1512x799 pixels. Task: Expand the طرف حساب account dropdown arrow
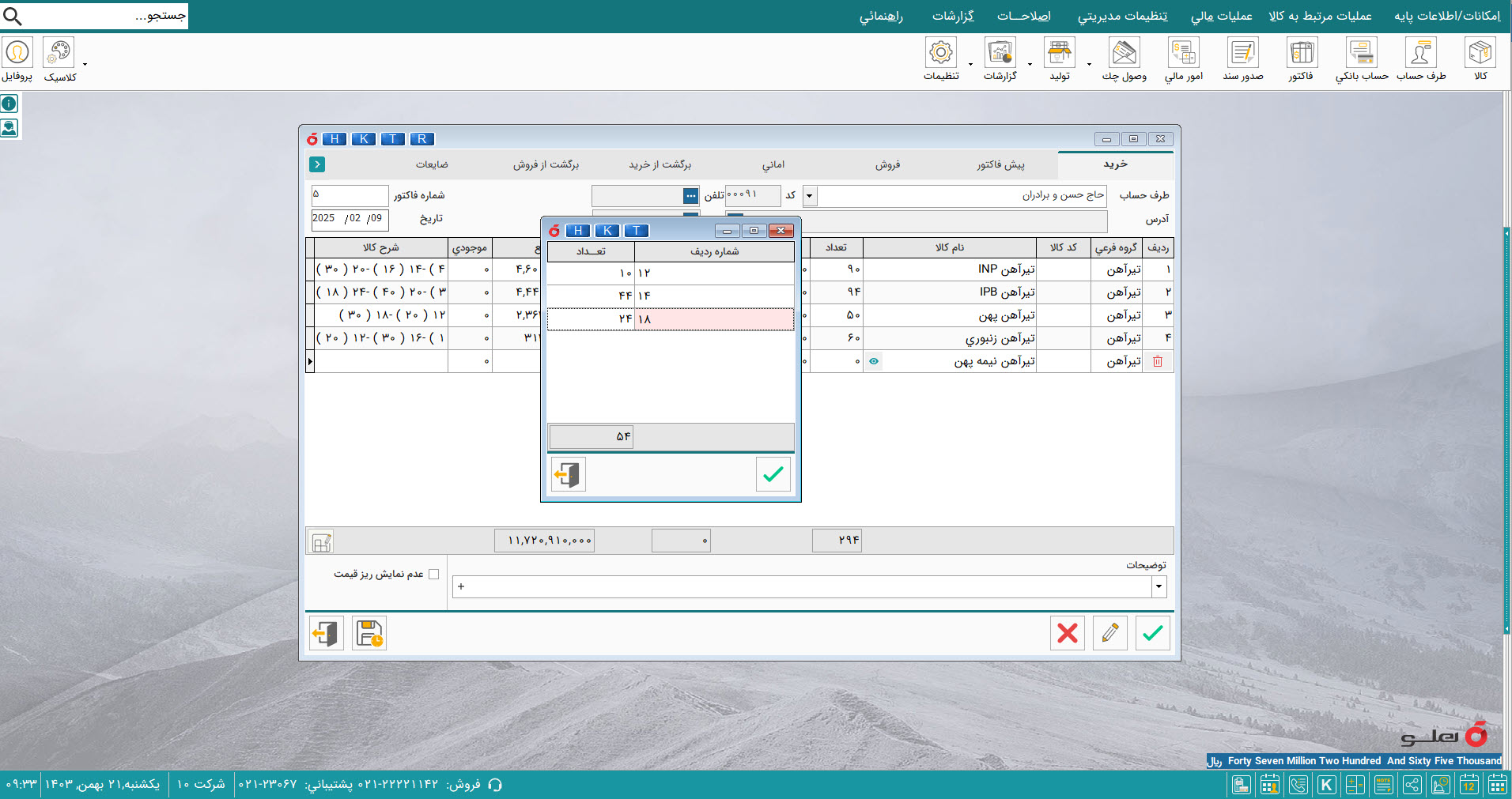point(810,196)
